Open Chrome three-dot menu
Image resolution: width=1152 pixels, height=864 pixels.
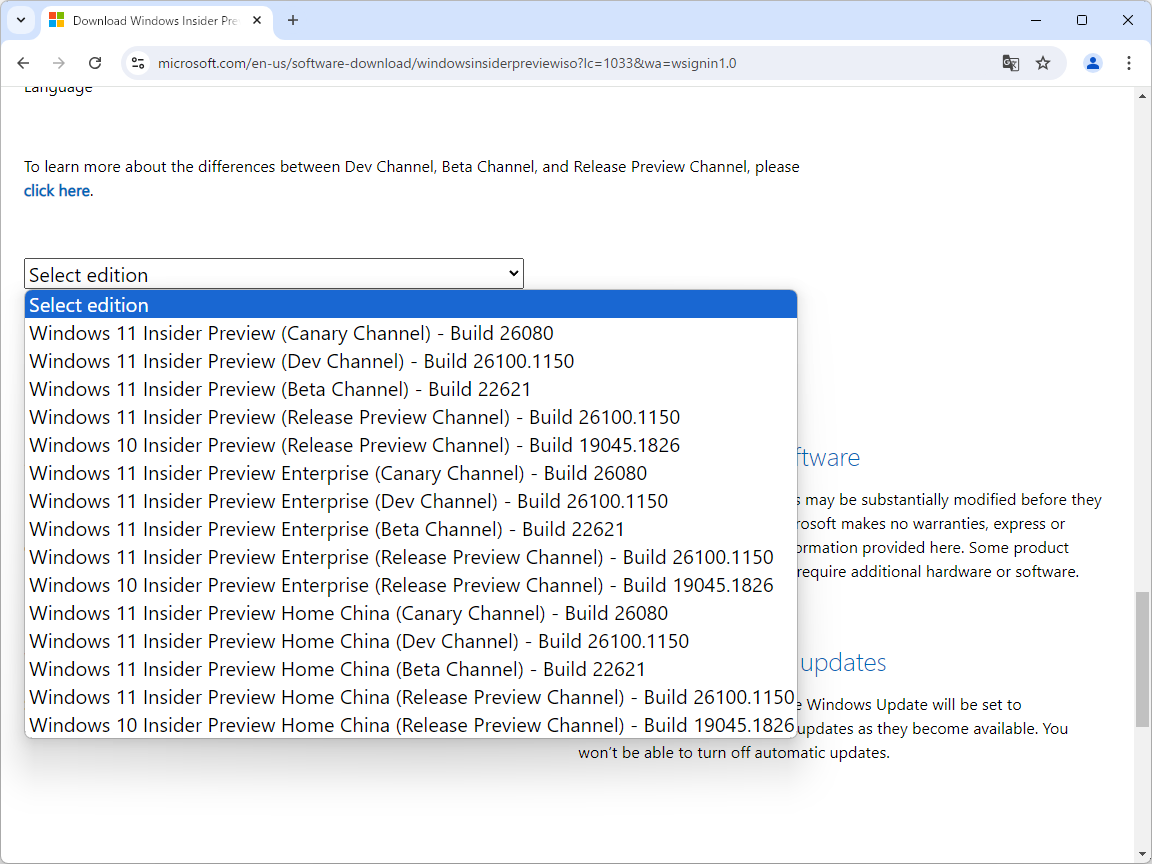(1129, 63)
